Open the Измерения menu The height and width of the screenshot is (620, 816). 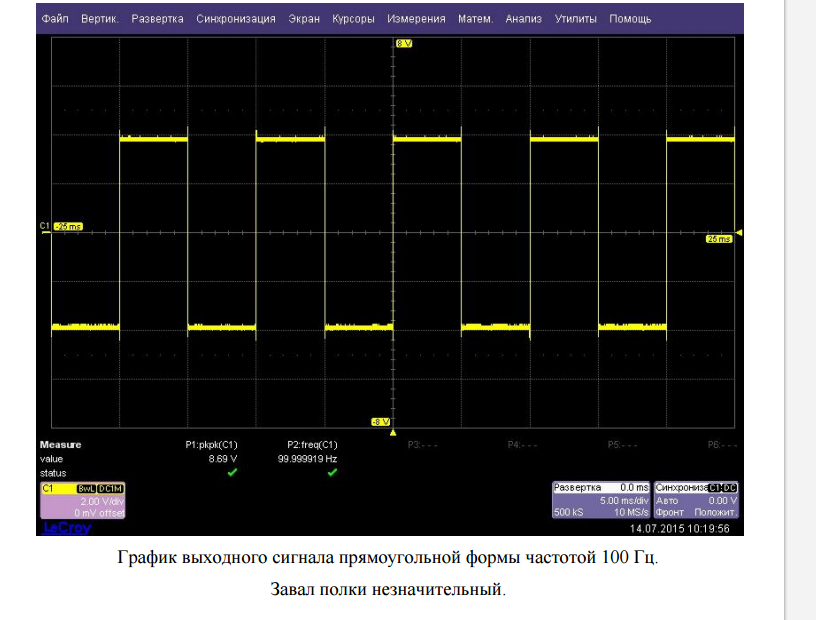[418, 18]
